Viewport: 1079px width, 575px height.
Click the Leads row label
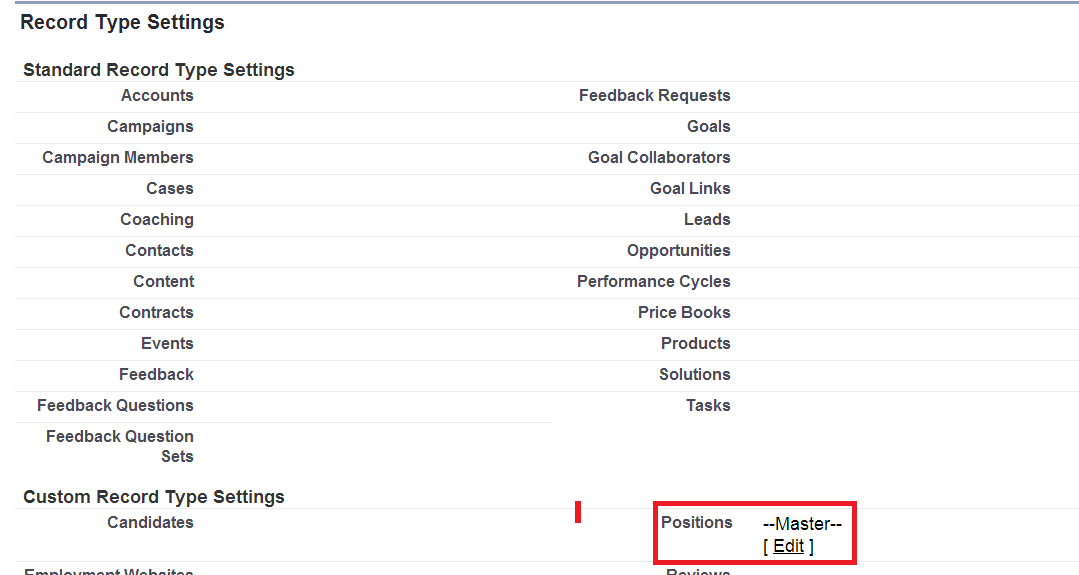(x=707, y=220)
